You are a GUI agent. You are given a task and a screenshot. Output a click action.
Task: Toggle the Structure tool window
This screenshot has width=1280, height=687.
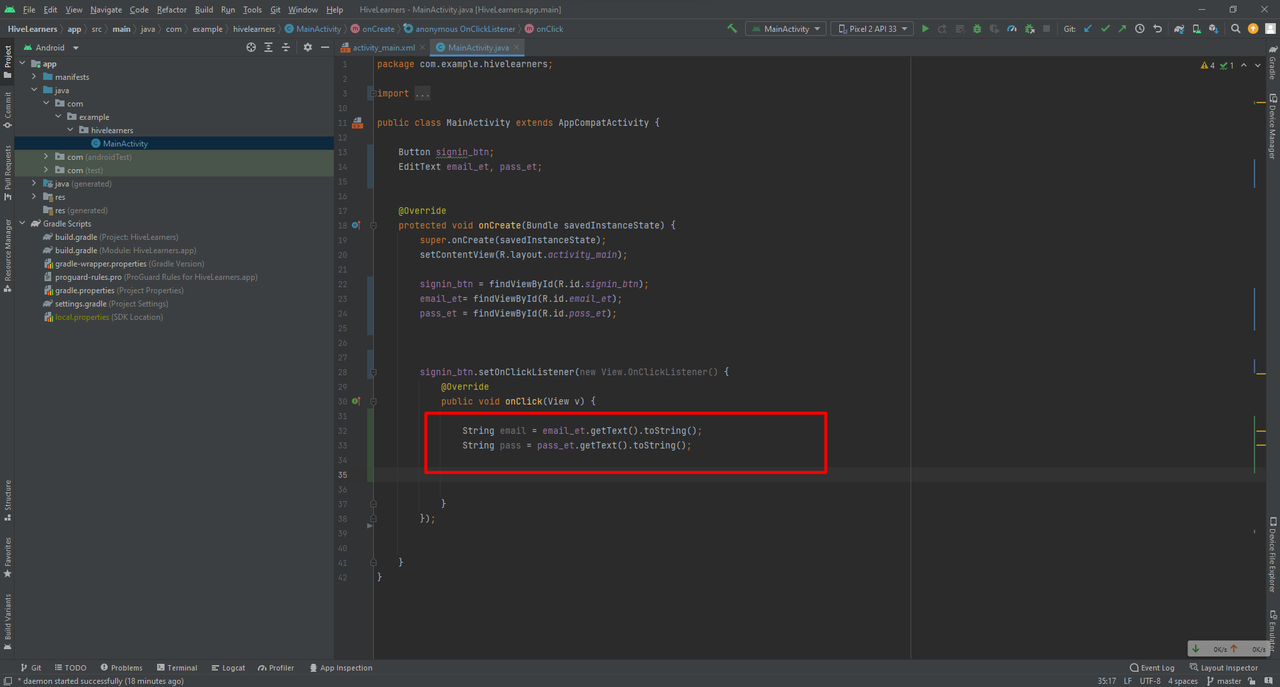8,500
